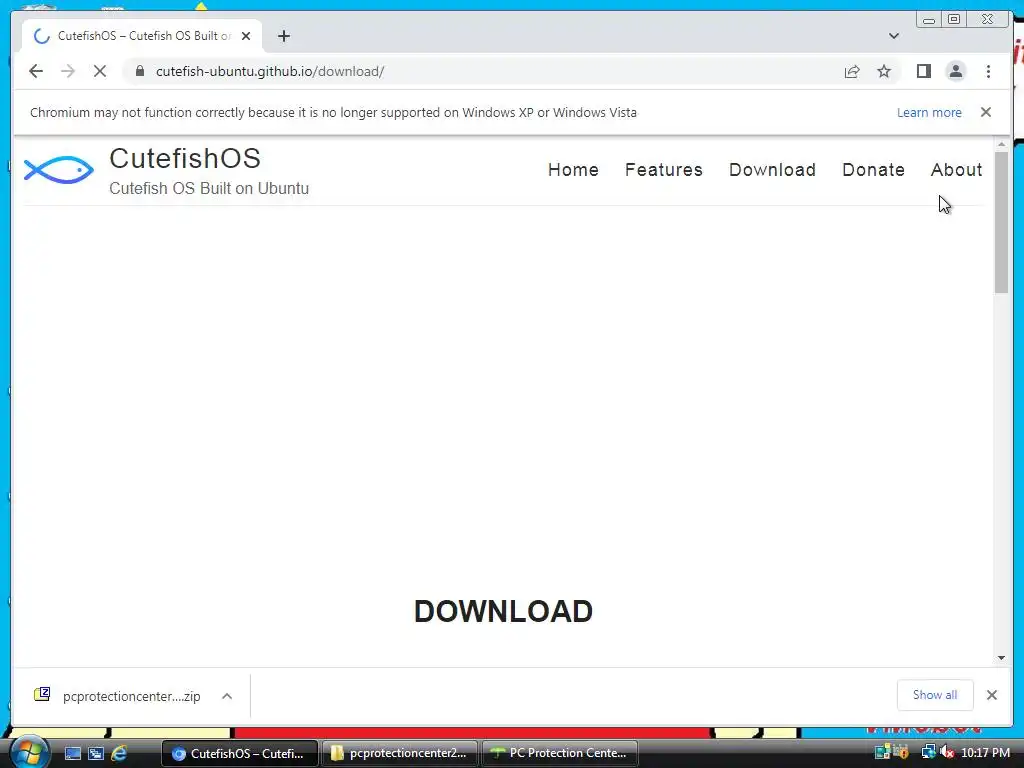Click the forward navigation arrow
Viewport: 1024px width, 768px height.
click(68, 71)
